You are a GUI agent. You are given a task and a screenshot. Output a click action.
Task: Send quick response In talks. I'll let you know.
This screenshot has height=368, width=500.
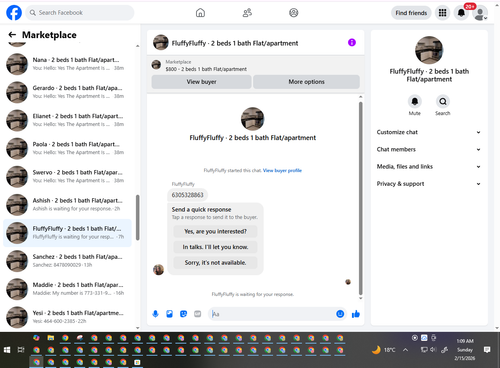click(215, 247)
